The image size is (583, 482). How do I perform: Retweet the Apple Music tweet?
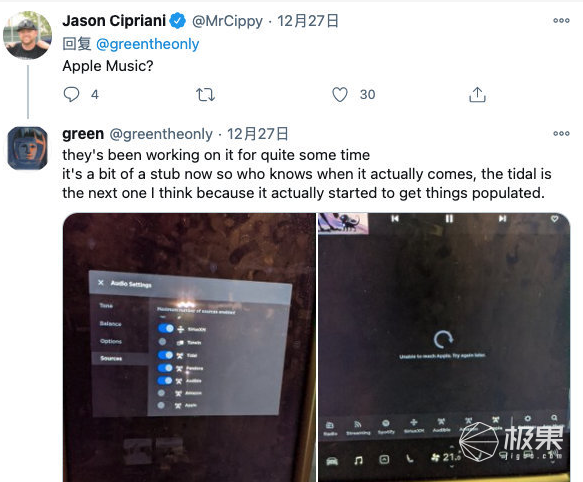pos(205,94)
